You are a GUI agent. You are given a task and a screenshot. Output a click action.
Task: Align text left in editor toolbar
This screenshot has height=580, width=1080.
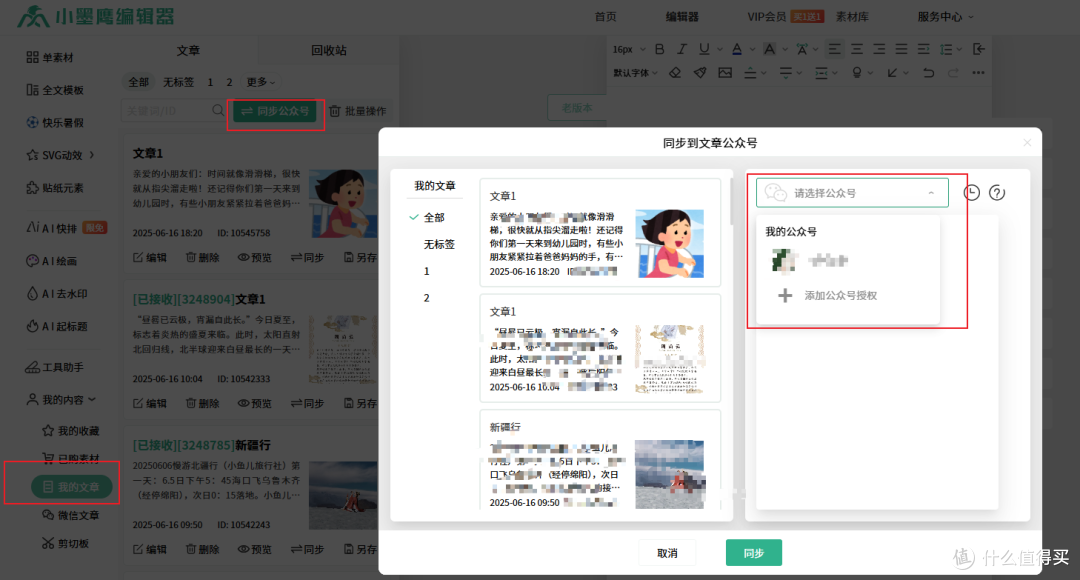pos(834,49)
